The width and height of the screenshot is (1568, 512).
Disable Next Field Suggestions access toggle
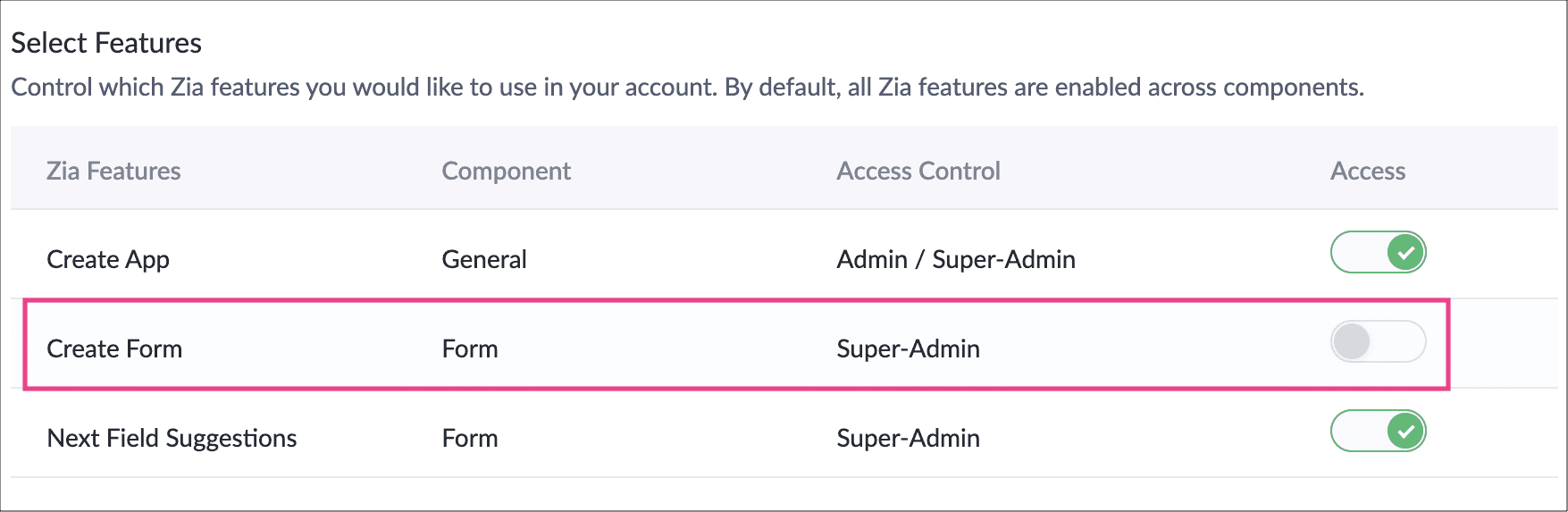[1378, 432]
